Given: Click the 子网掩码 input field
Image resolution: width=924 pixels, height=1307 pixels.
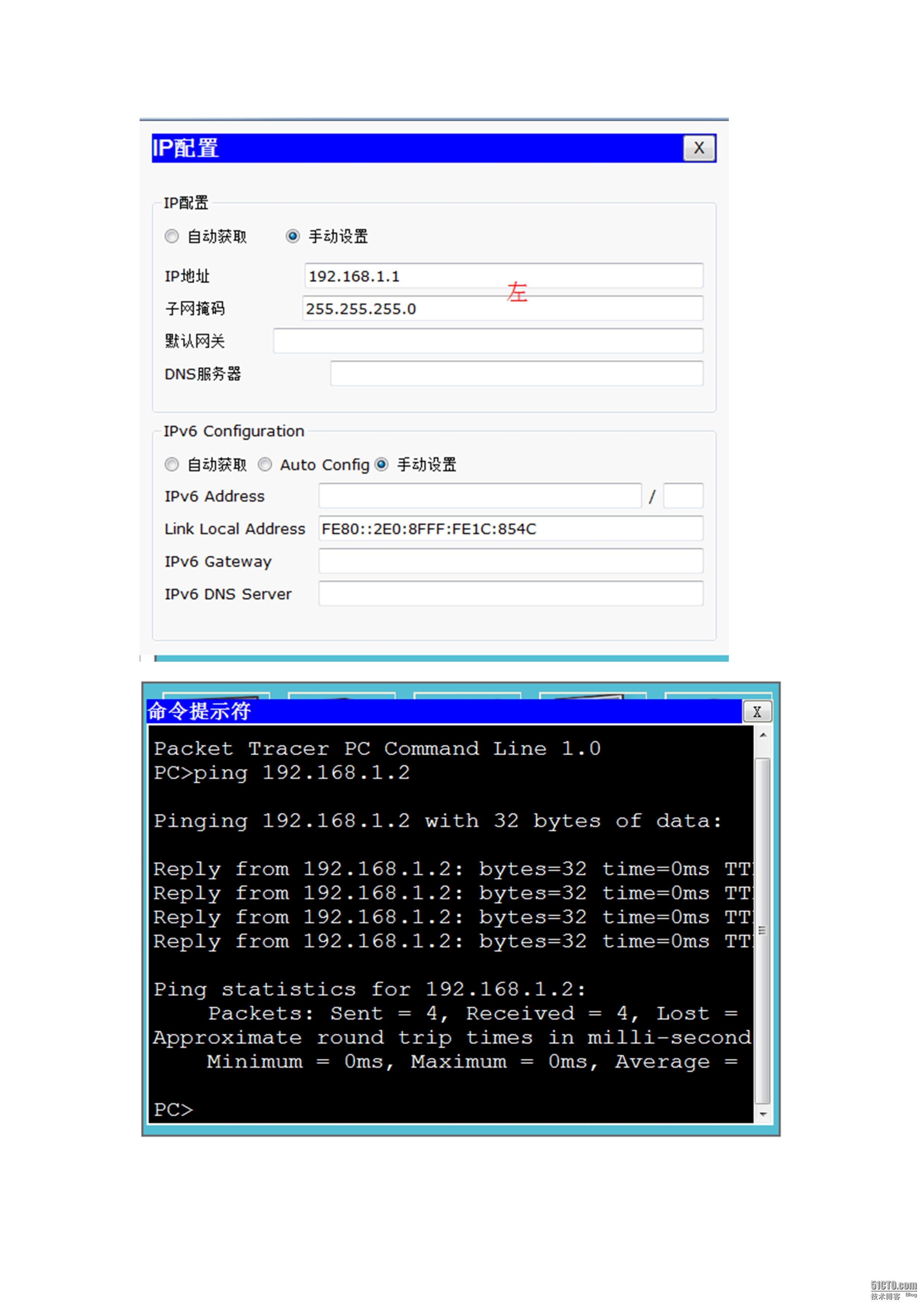Looking at the screenshot, I should pos(503,308).
